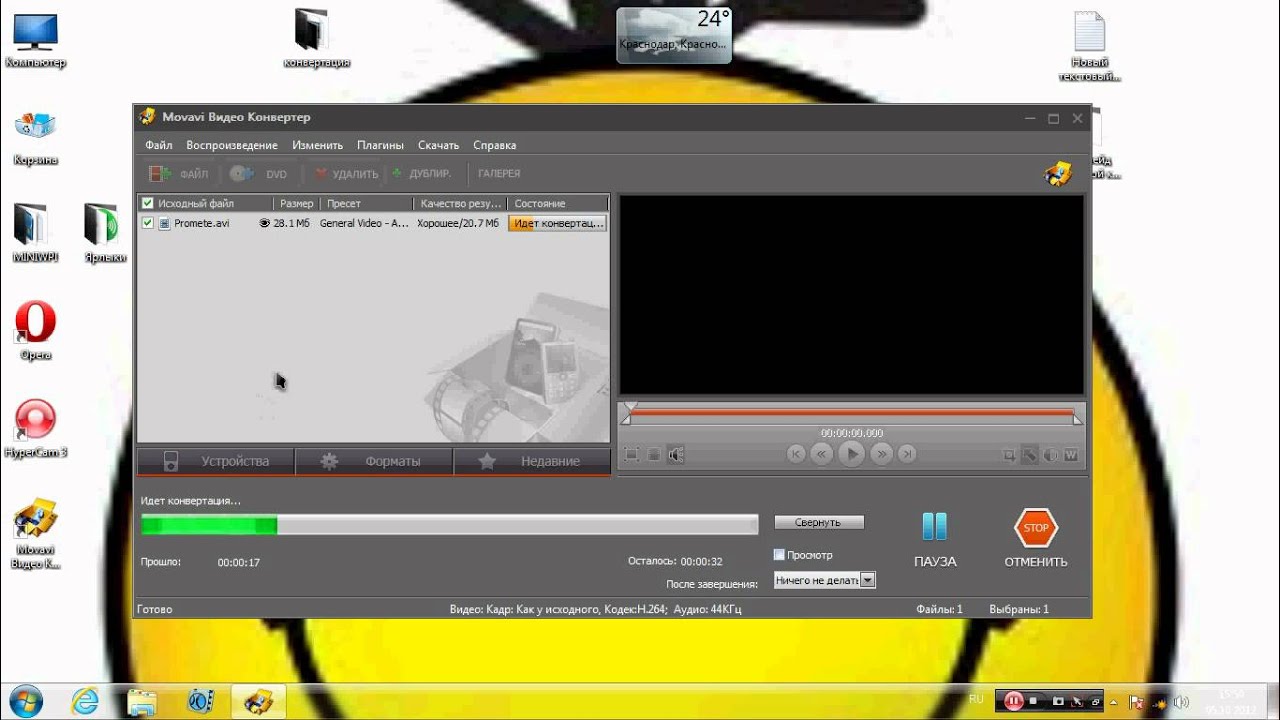Uncheck the Promete.avi file checkbox

tap(148, 223)
